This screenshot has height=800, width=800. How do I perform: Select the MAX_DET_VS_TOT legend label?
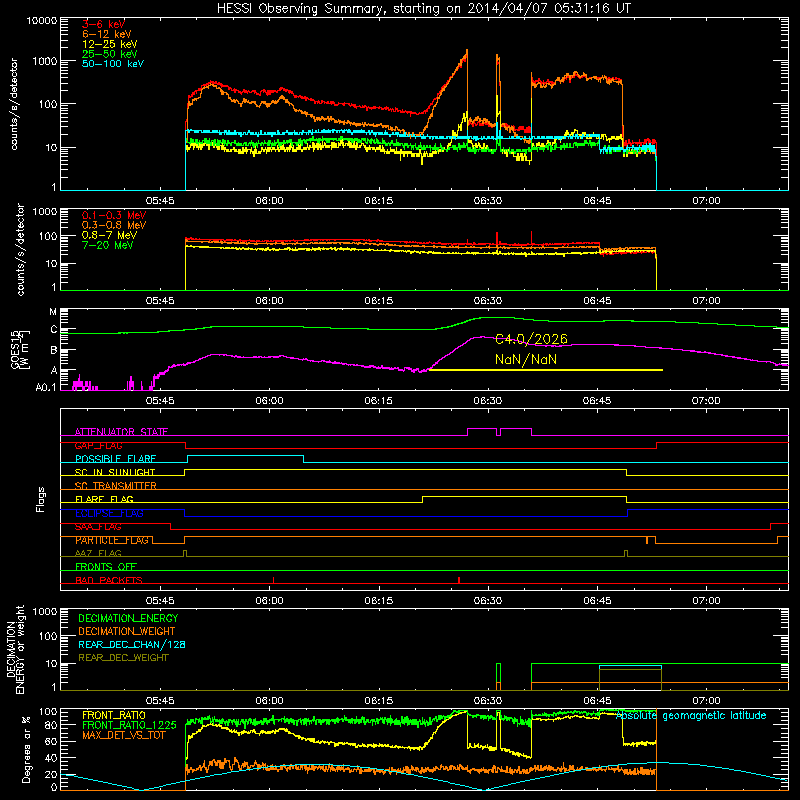tap(123, 735)
